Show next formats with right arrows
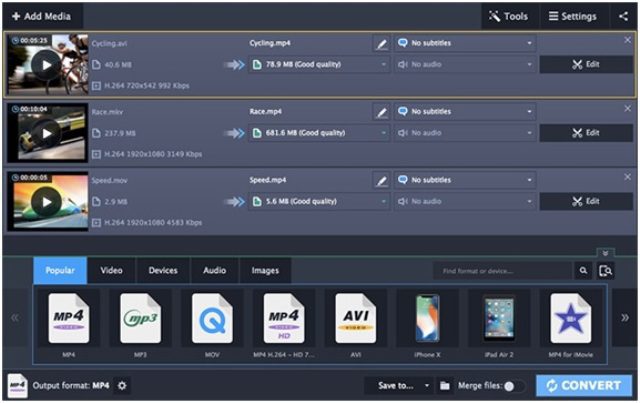Viewport: 640px width, 403px height. click(x=624, y=318)
